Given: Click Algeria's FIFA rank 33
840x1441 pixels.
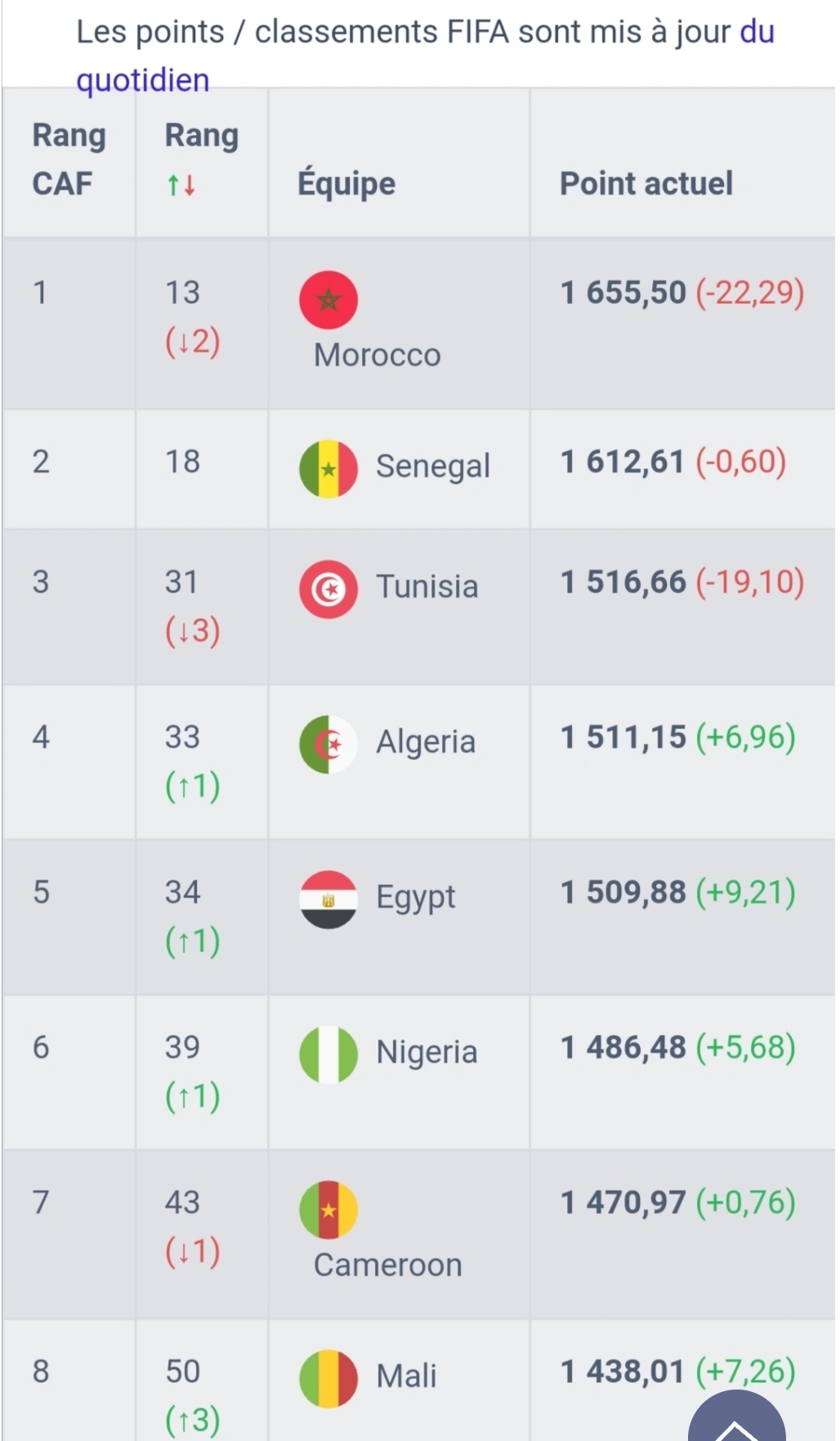Looking at the screenshot, I should tap(182, 737).
